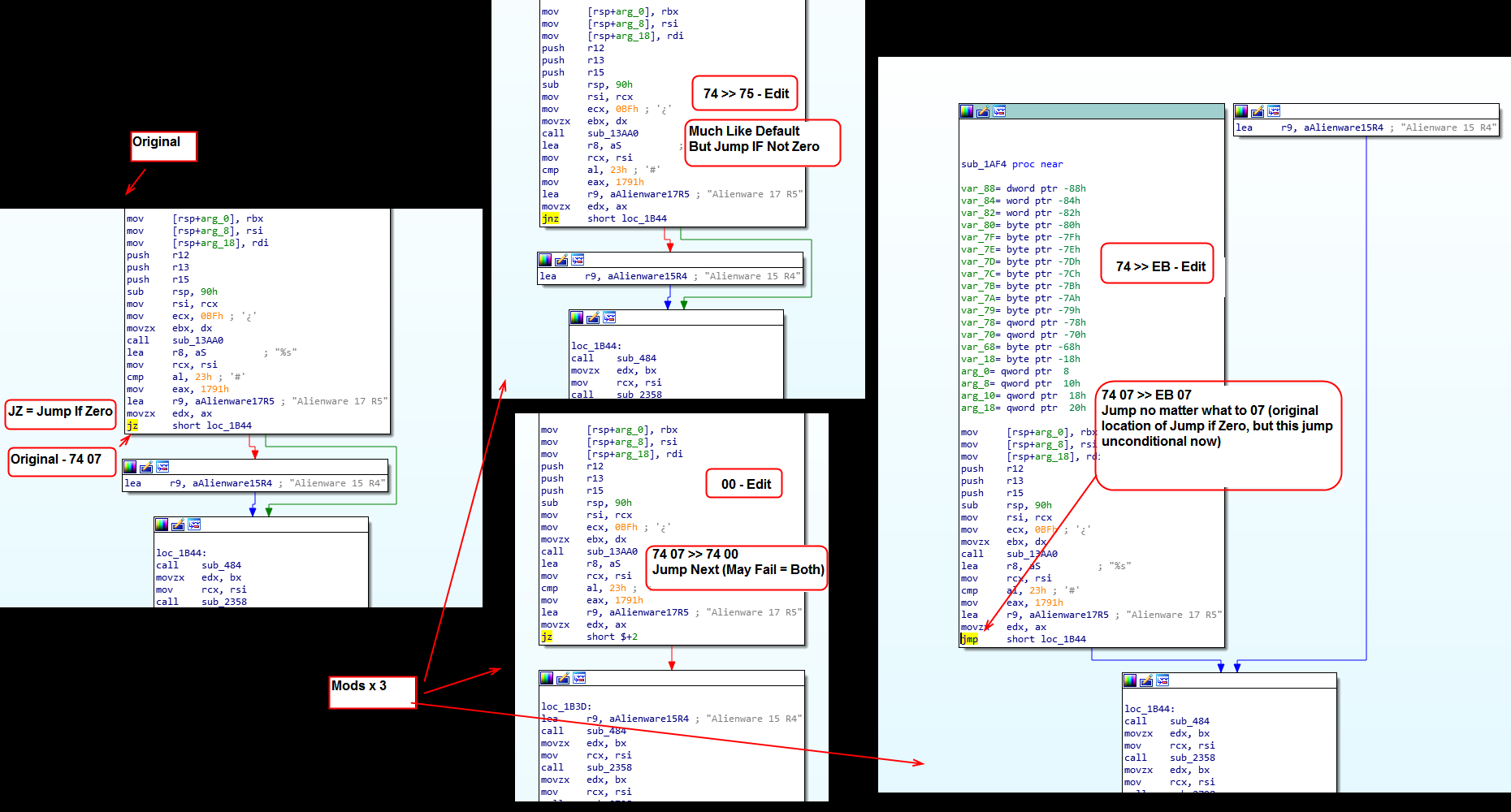Click 'cmp al, 23h' in the Original graph
Image resolution: width=1511 pixels, height=812 pixels.
pos(169,377)
